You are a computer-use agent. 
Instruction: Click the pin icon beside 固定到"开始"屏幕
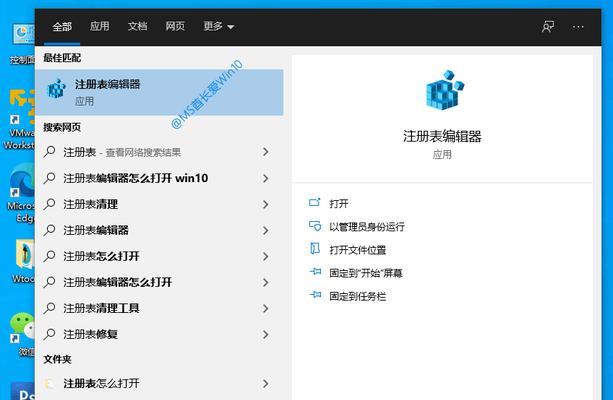(315, 271)
